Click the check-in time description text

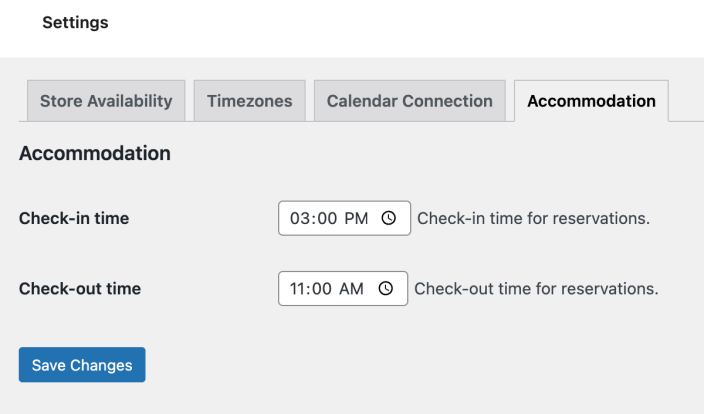[x=533, y=219]
